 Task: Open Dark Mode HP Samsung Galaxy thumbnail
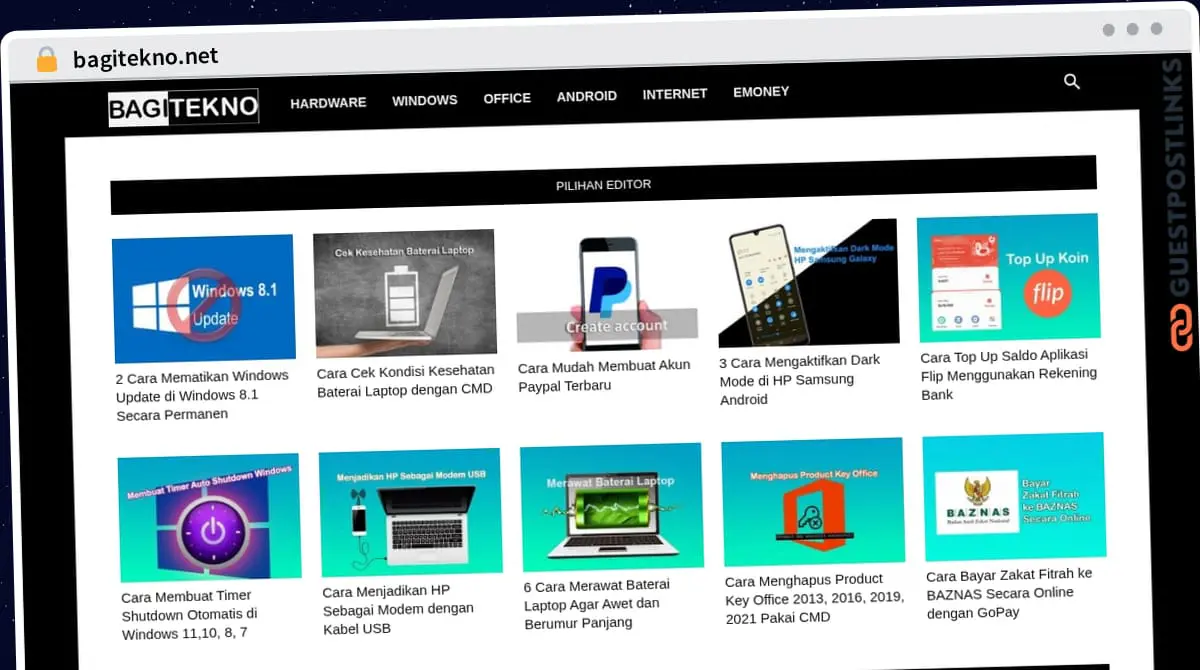(808, 283)
